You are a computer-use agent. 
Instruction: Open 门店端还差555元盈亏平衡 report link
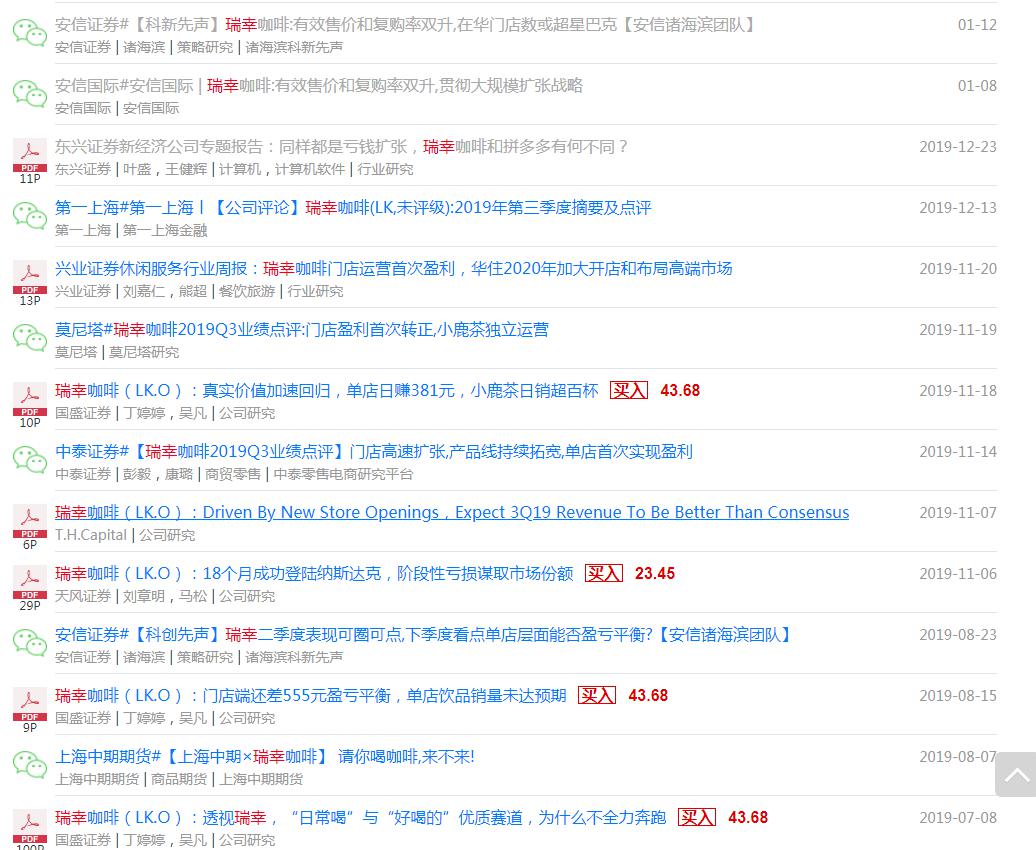click(311, 696)
